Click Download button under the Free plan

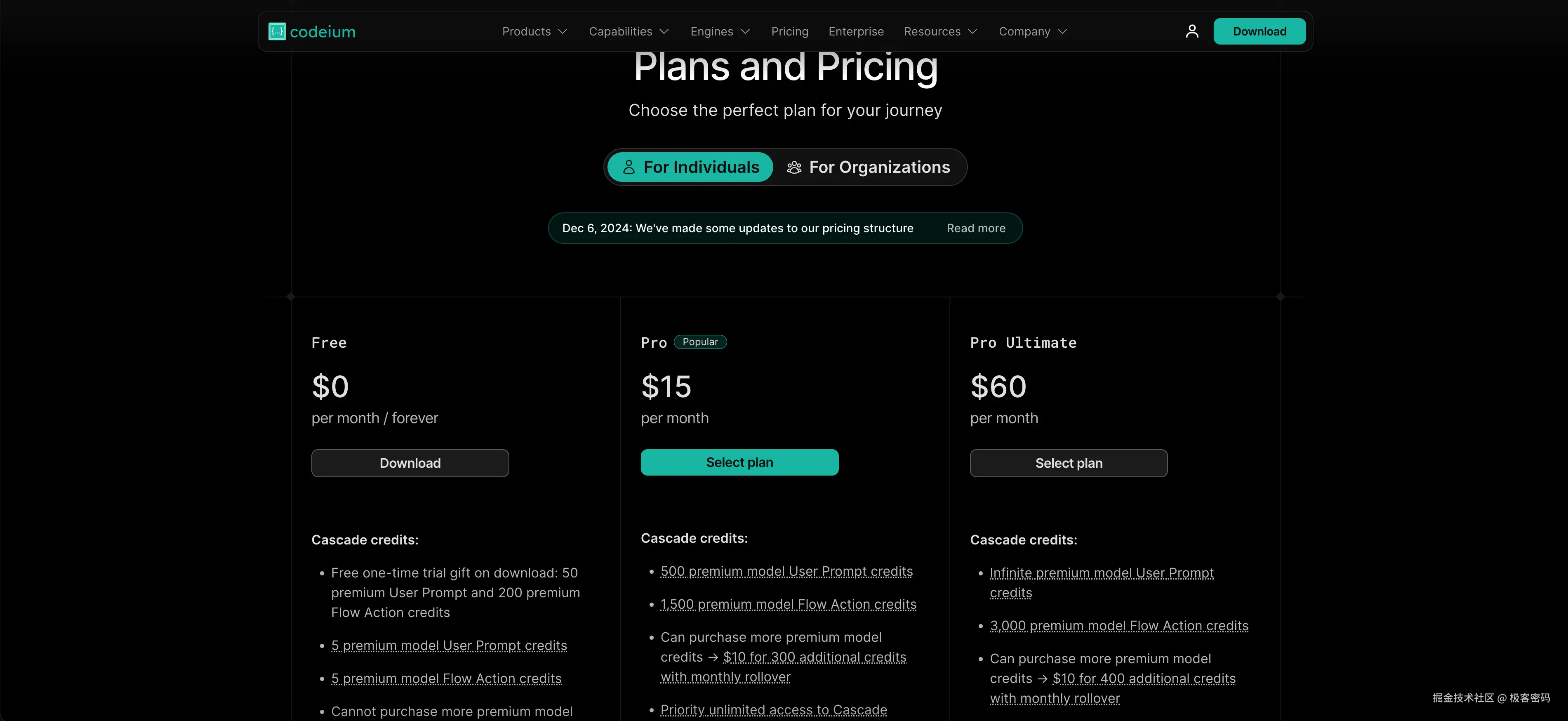(x=410, y=464)
